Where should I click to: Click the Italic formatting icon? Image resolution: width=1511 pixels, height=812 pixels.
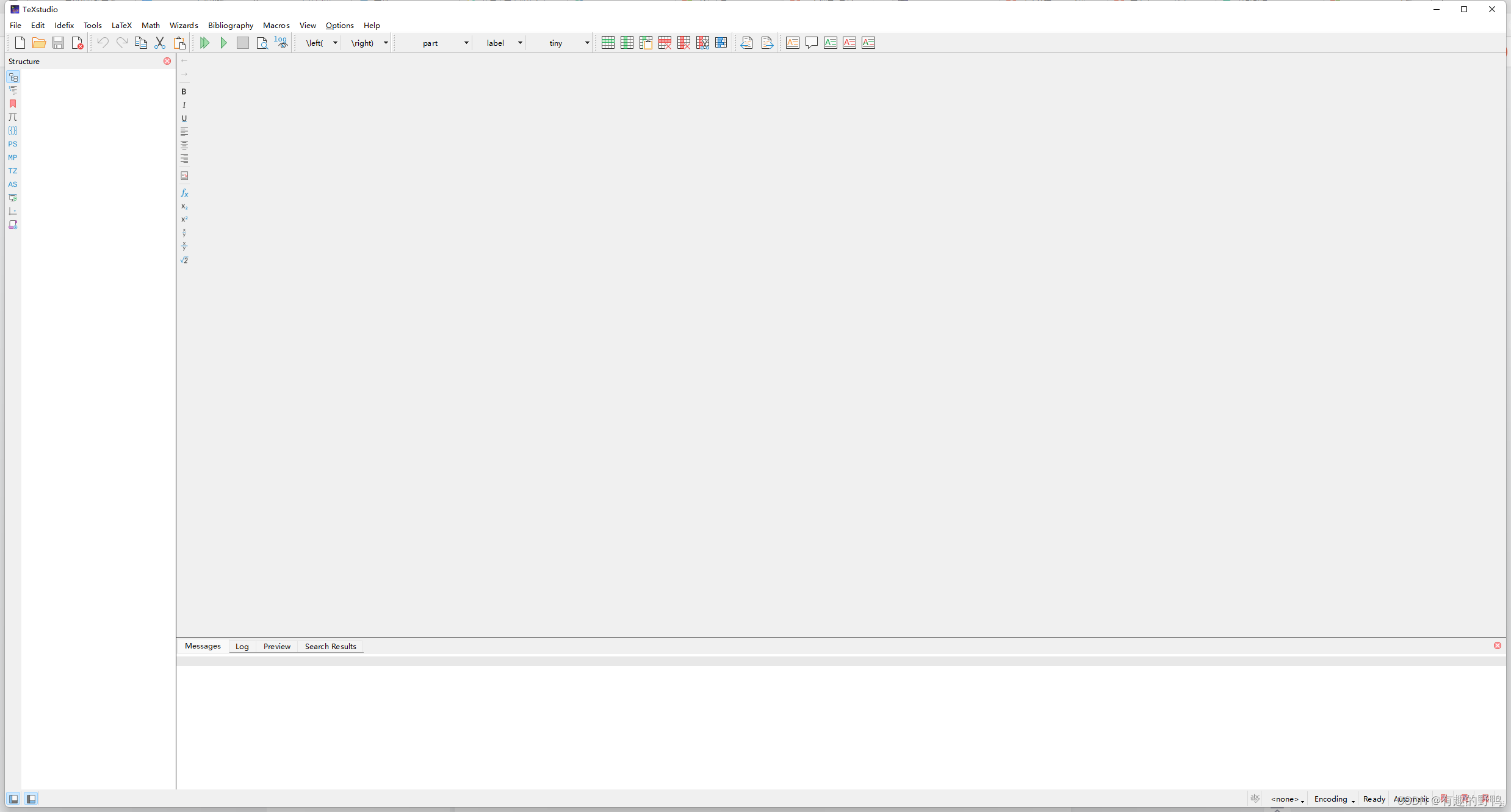184,104
